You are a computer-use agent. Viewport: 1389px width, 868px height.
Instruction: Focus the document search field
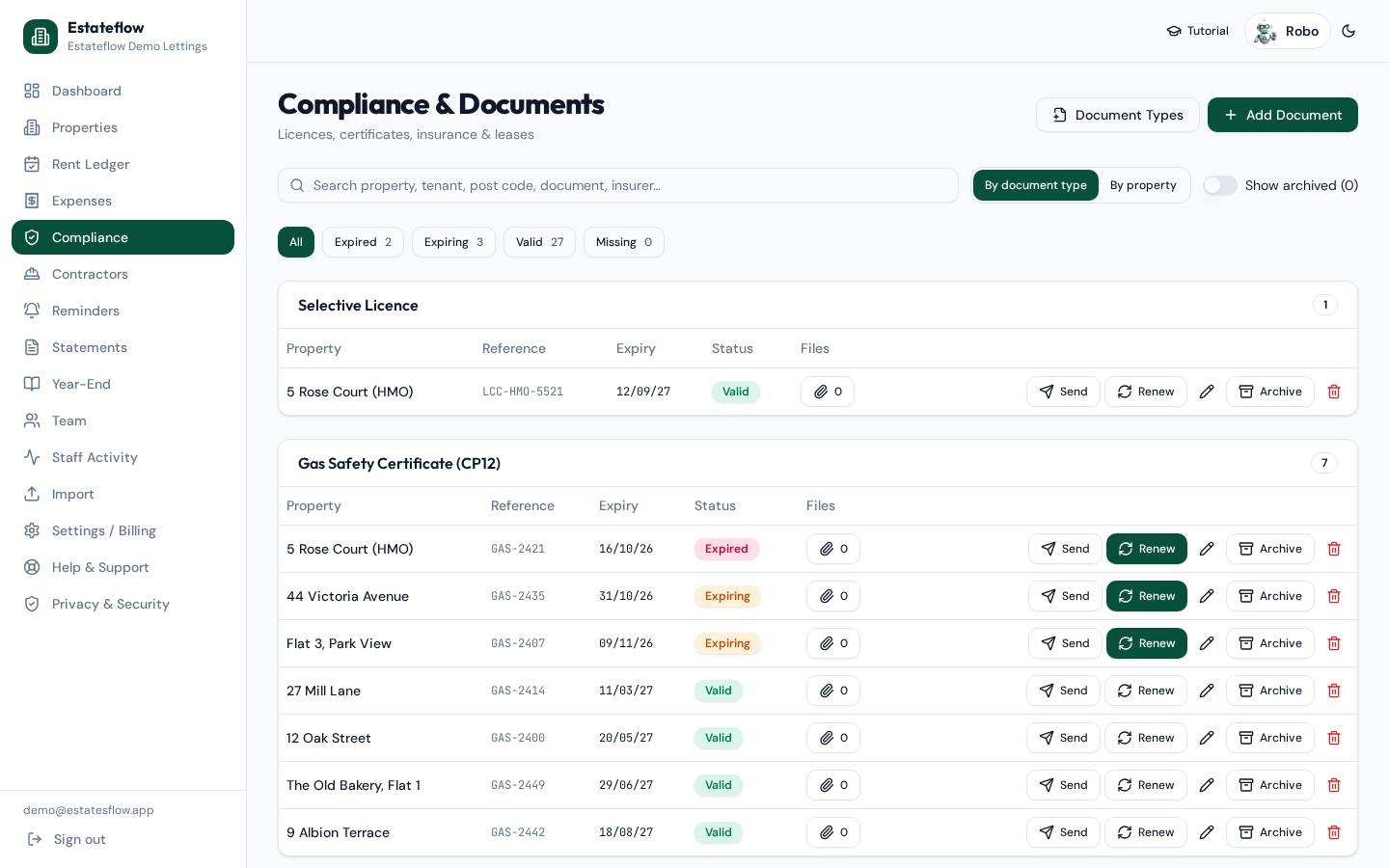[618, 185]
